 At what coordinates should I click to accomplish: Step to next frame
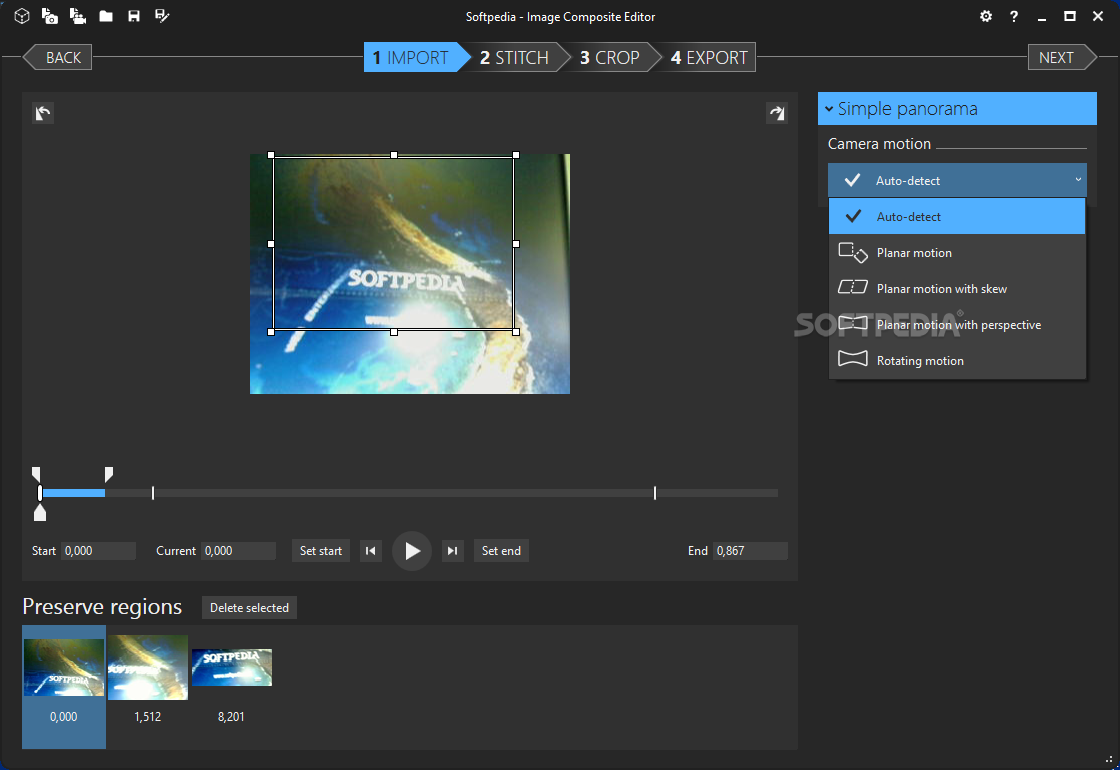453,551
